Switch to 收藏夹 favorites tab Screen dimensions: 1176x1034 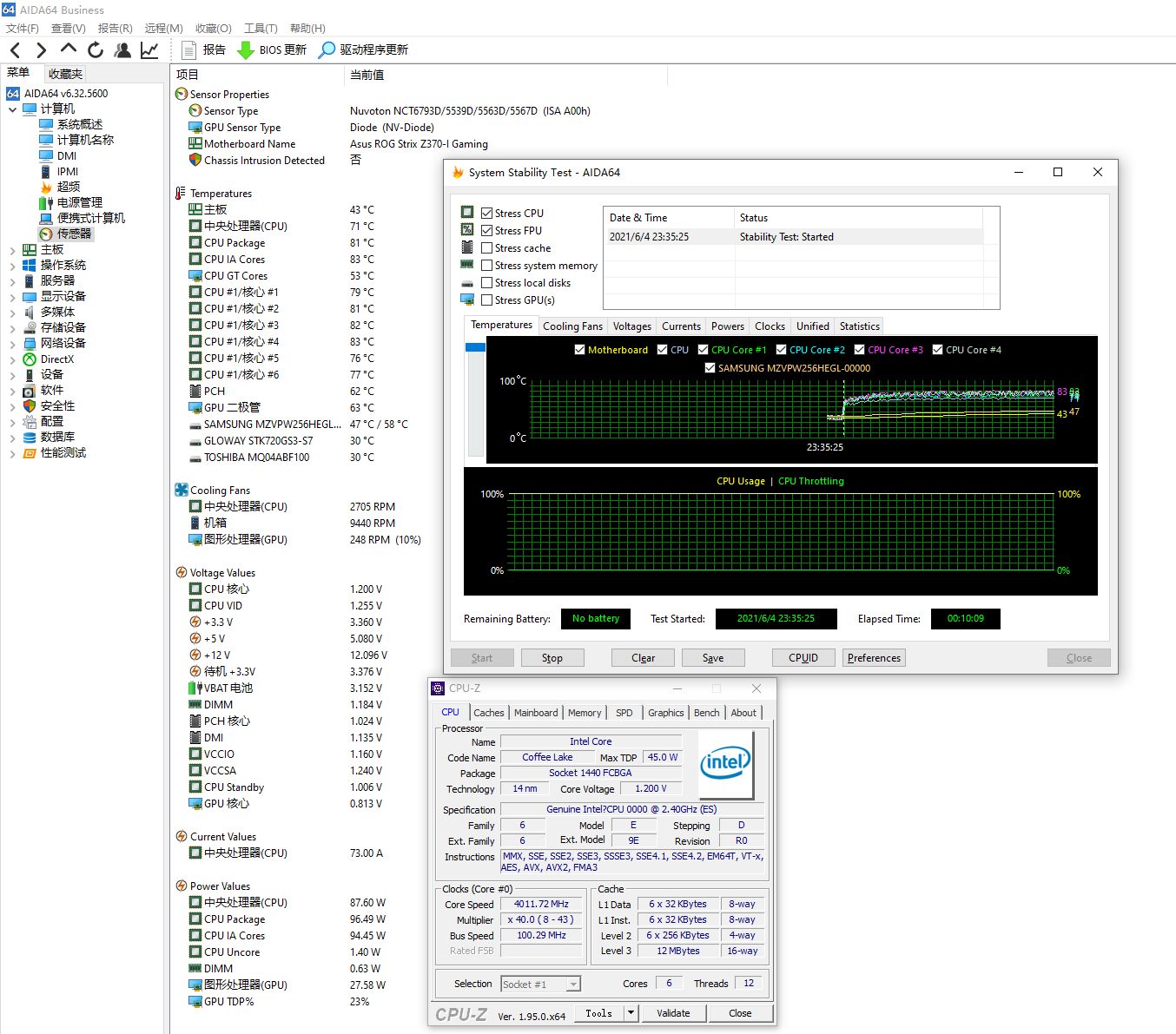point(65,74)
